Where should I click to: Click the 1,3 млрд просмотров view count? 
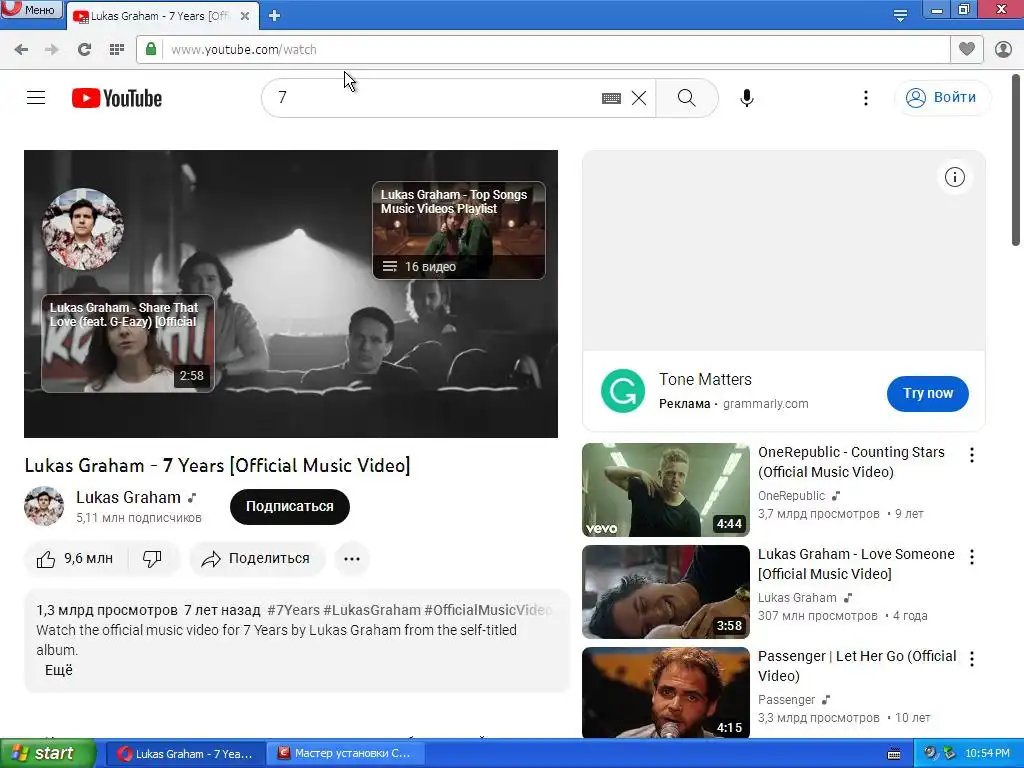point(106,610)
